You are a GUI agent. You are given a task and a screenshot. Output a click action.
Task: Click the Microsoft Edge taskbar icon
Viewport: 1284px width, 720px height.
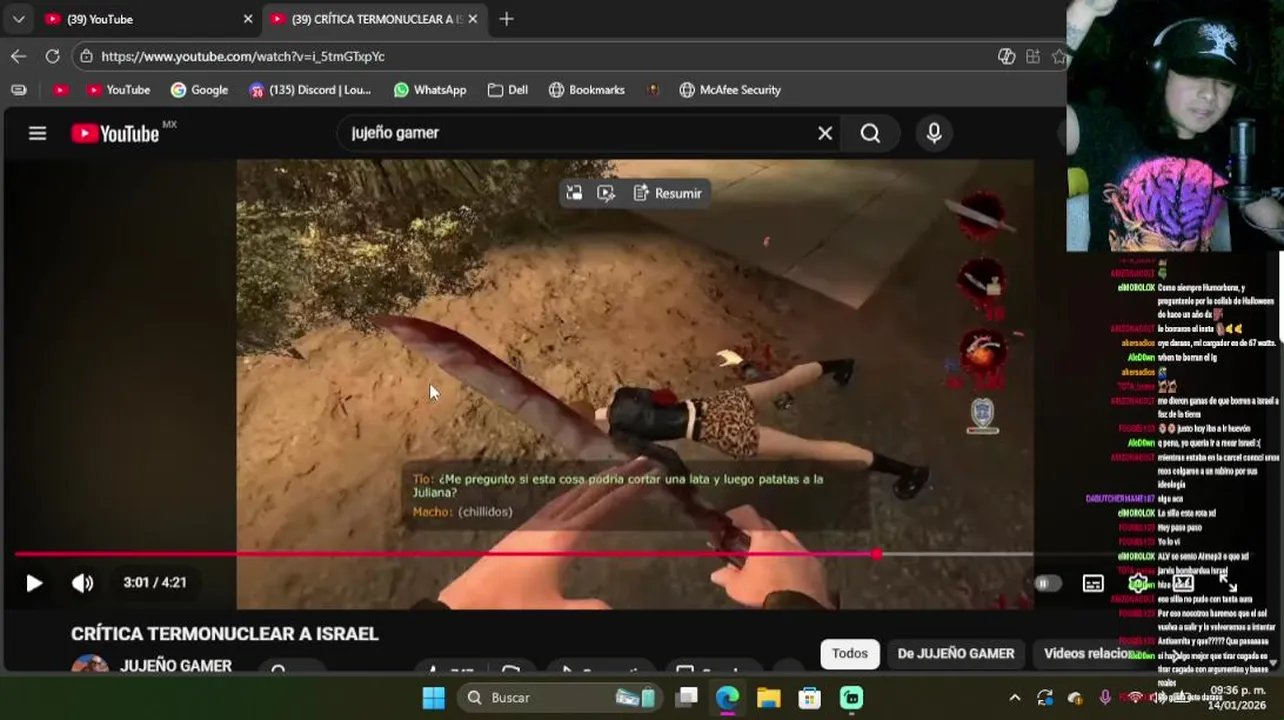[x=727, y=697]
